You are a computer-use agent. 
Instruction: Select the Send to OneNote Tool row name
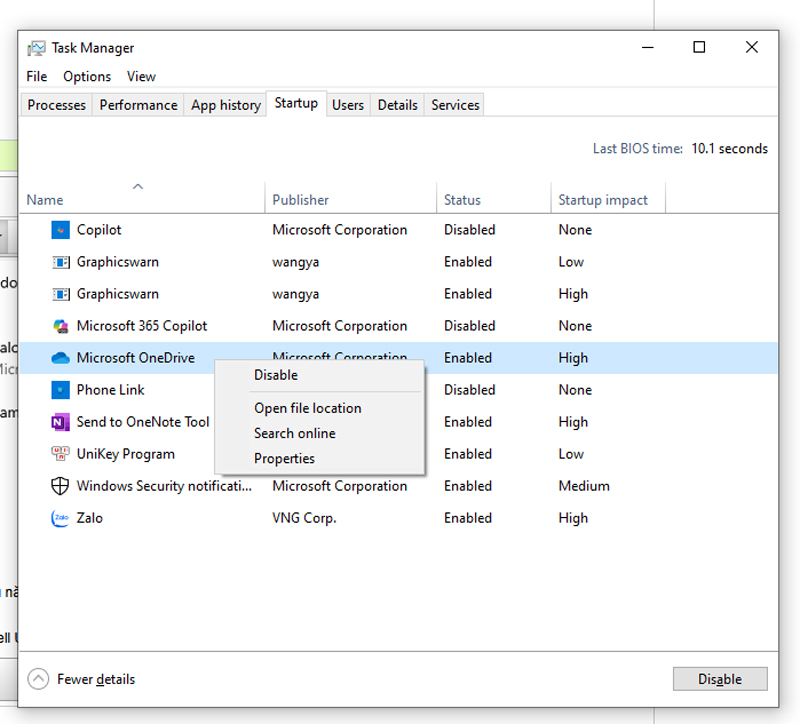(x=143, y=422)
